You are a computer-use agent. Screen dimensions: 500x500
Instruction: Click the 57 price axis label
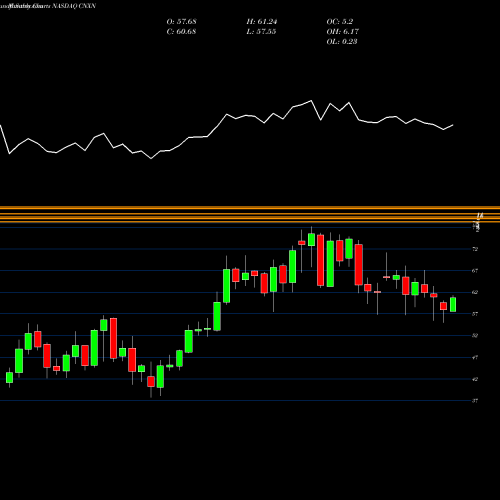click(x=475, y=314)
